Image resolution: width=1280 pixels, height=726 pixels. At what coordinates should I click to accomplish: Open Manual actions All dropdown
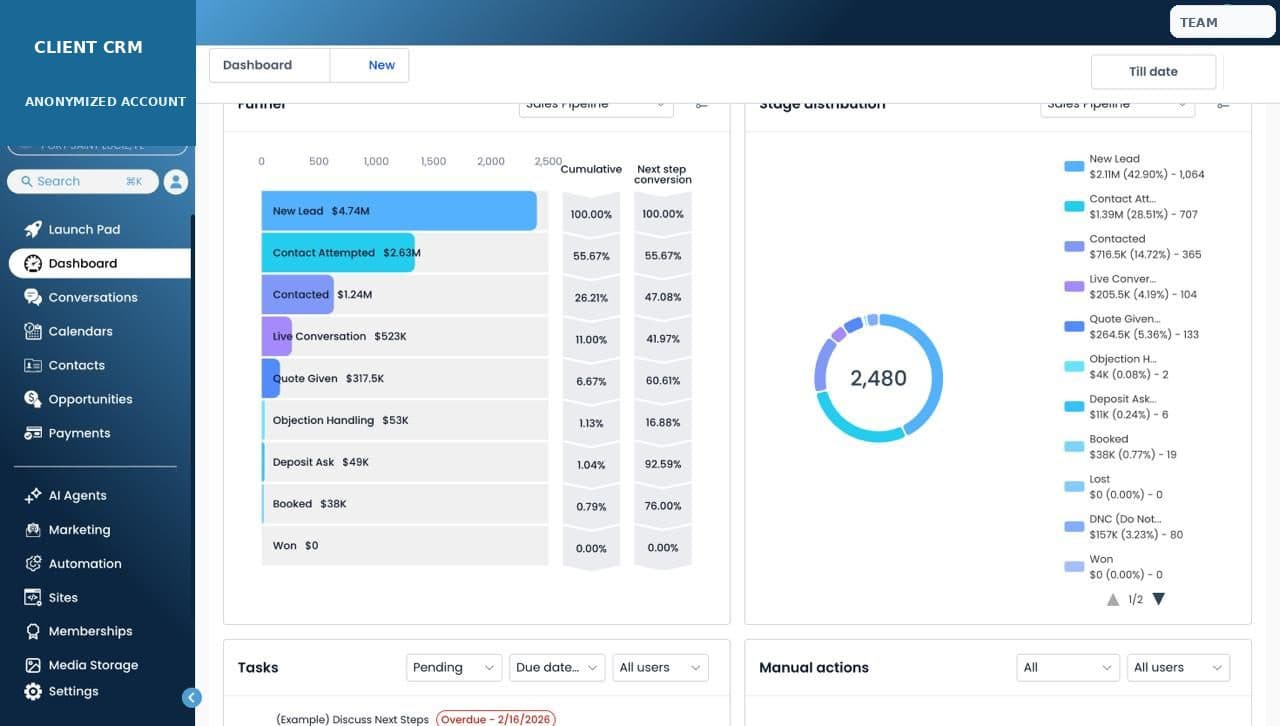1067,667
